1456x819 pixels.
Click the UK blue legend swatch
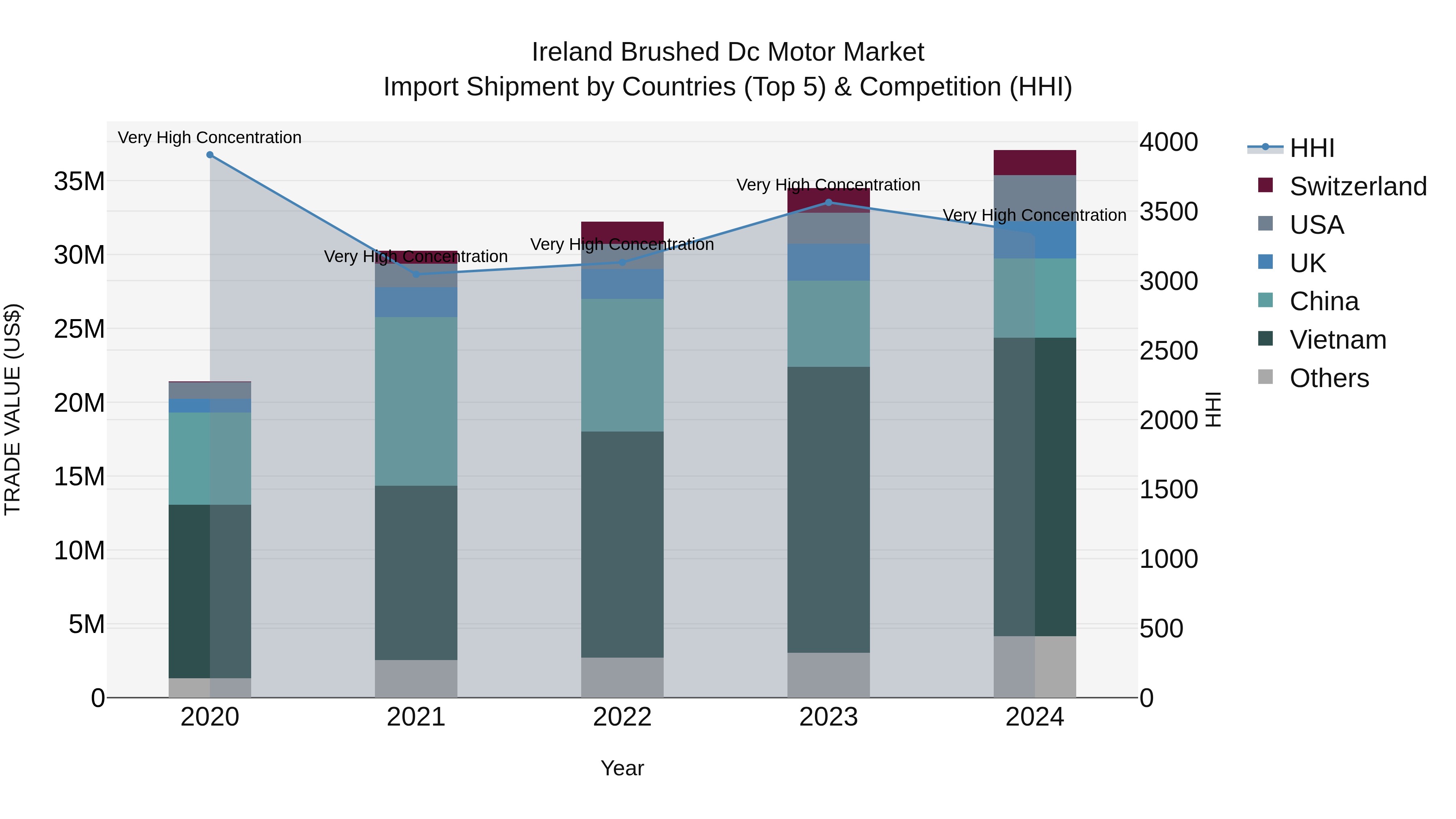pos(1266,262)
